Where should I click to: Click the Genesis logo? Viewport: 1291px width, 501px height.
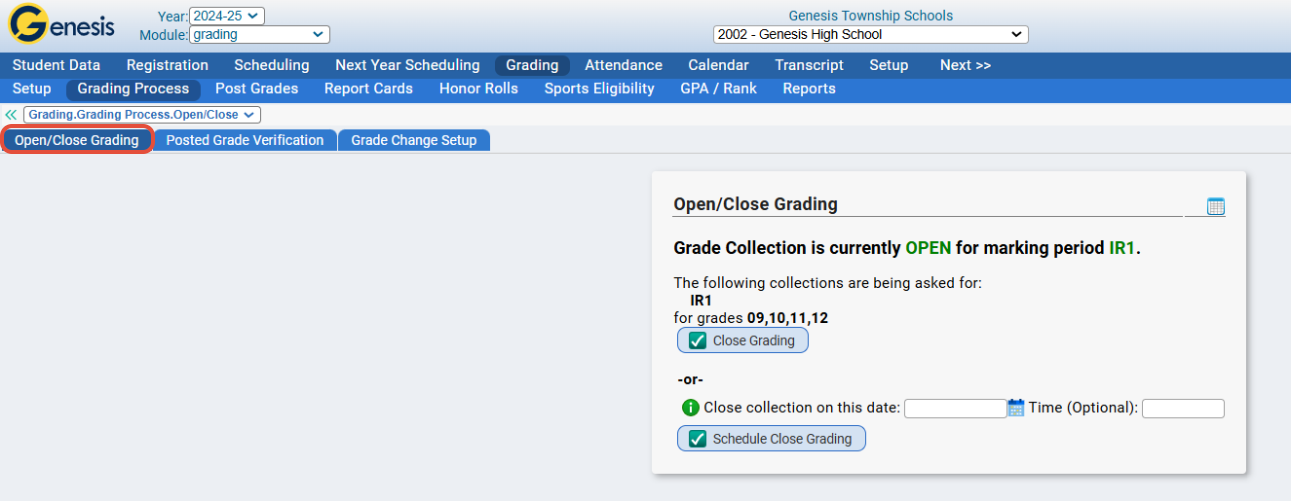[62, 25]
